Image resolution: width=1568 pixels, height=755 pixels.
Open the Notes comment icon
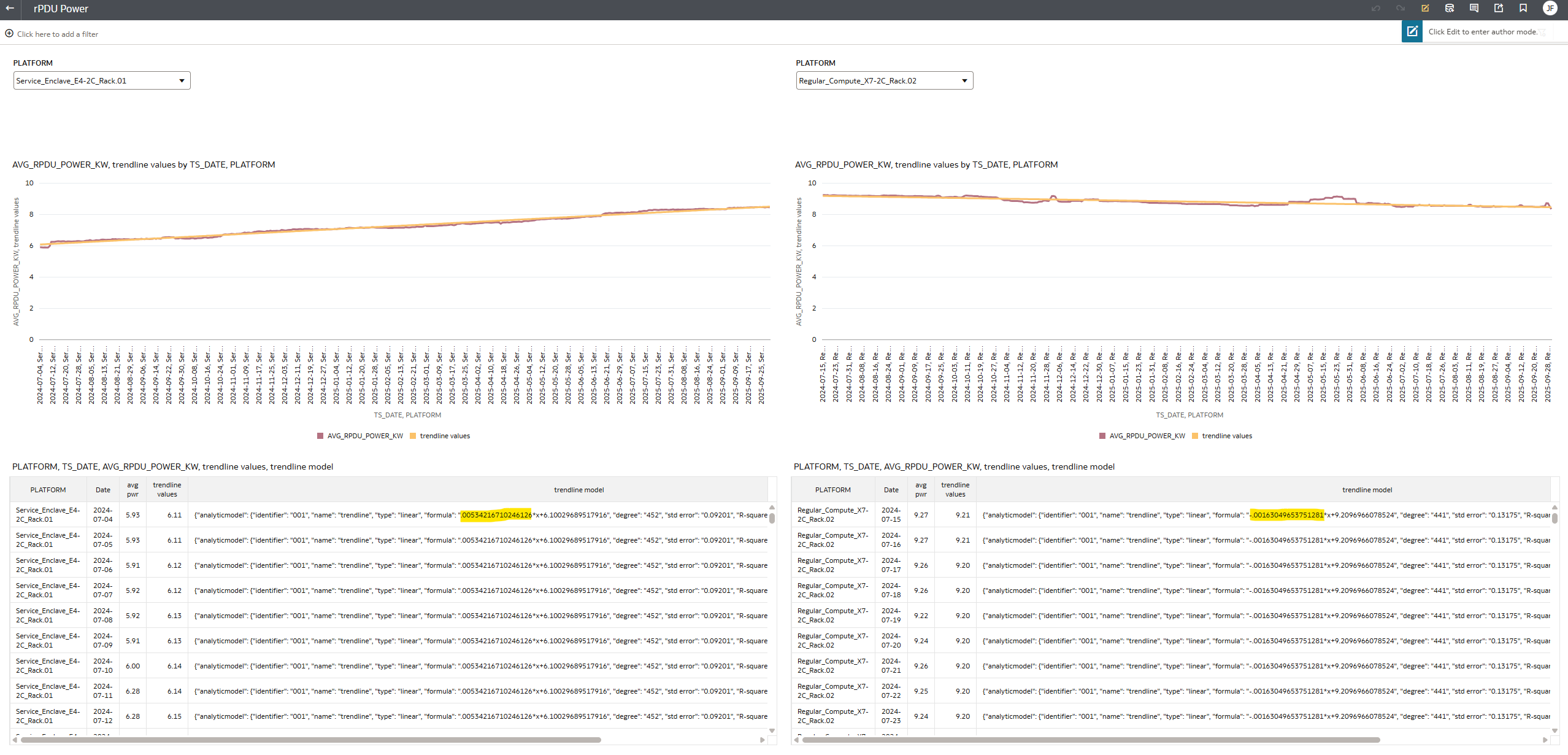tap(1474, 9)
